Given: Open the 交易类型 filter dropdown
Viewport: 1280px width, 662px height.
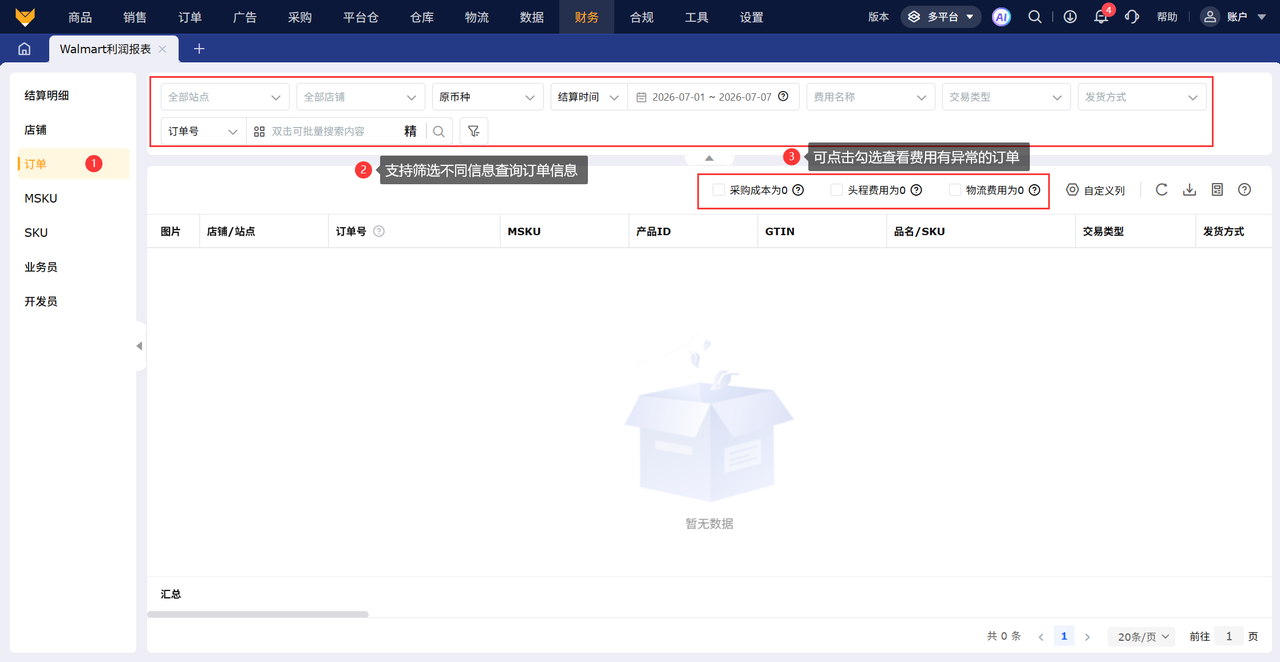Looking at the screenshot, I should [1007, 97].
